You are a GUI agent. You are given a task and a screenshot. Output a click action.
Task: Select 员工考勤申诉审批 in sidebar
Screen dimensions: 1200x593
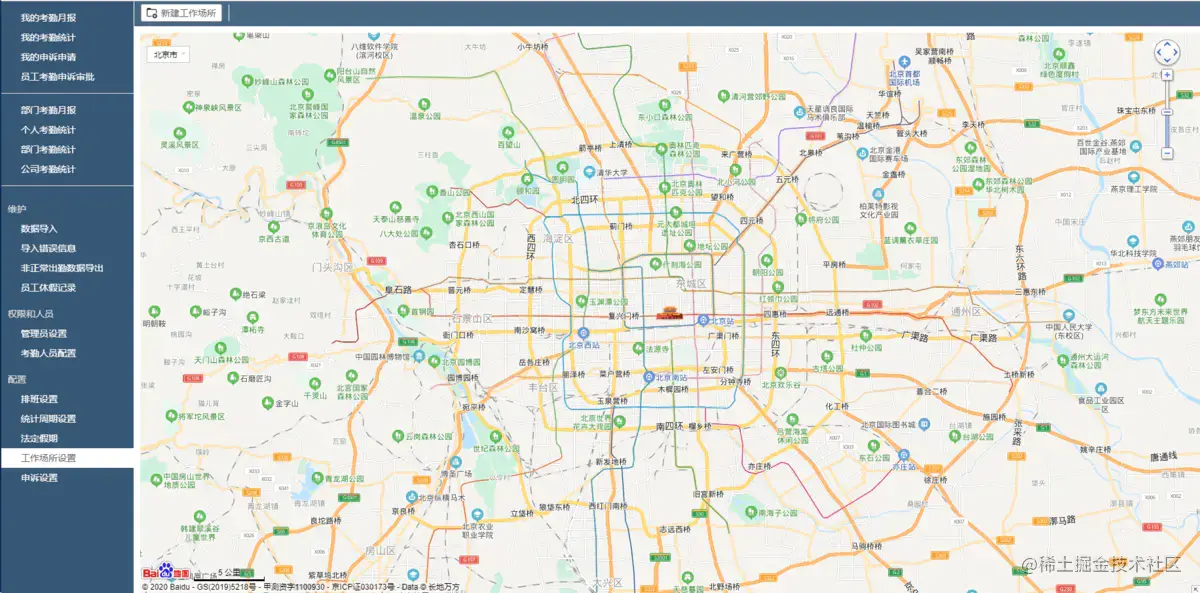[x=57, y=77]
